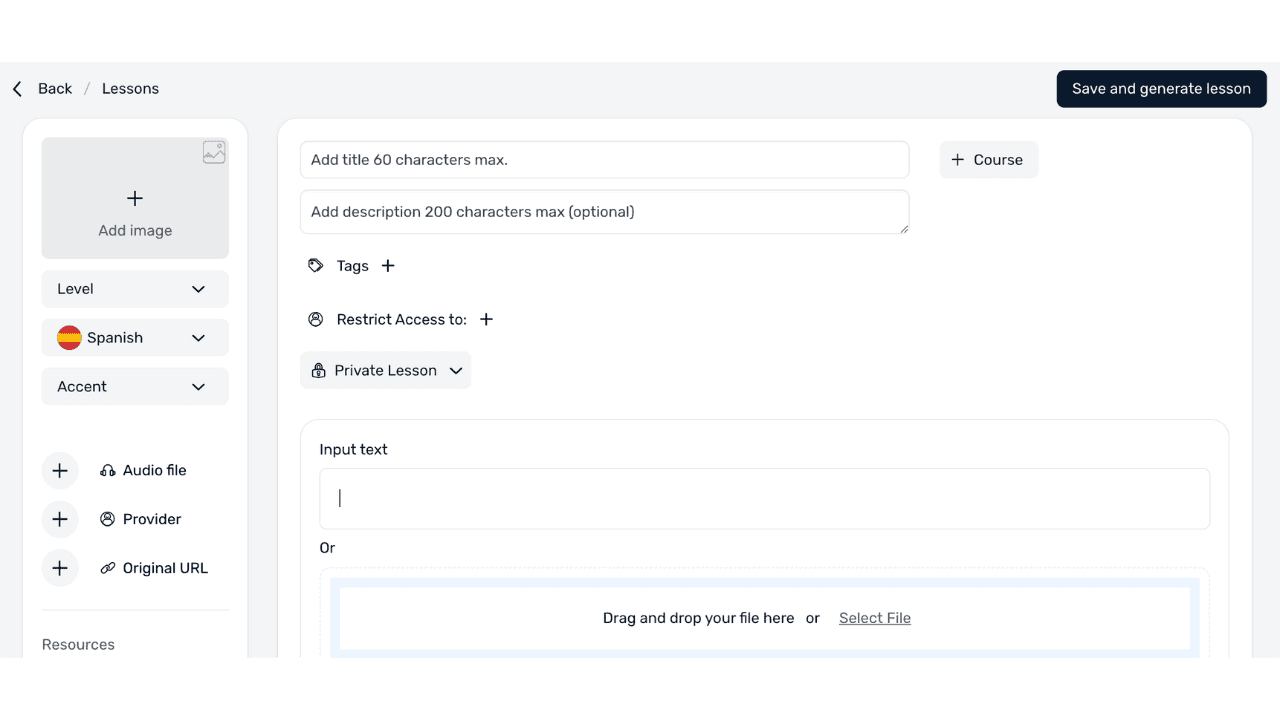Image resolution: width=1280 pixels, height=720 pixels.
Task: Click Save and generate lesson button
Action: (x=1161, y=89)
